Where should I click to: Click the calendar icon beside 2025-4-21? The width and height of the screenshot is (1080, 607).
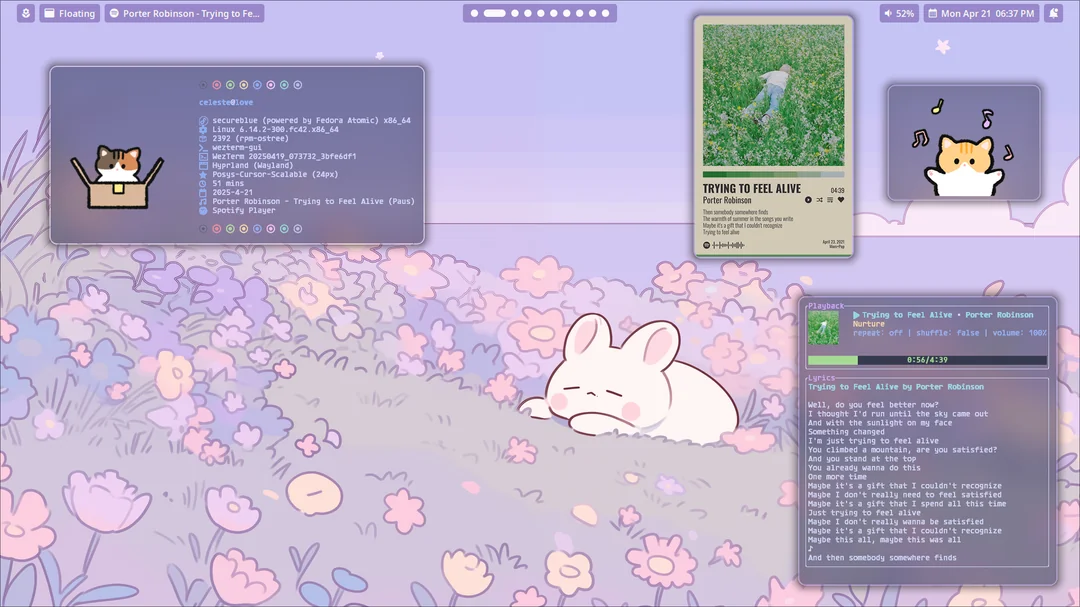point(203,192)
